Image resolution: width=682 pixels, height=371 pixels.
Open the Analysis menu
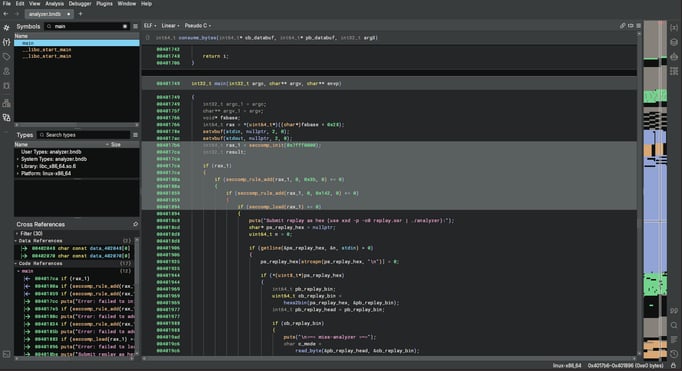click(x=54, y=3)
